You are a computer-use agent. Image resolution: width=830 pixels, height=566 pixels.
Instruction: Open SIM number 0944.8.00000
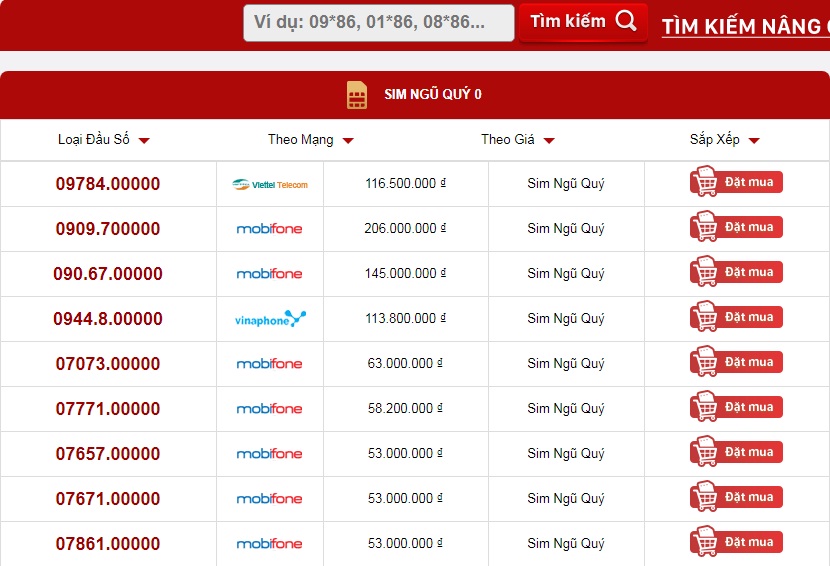108,319
